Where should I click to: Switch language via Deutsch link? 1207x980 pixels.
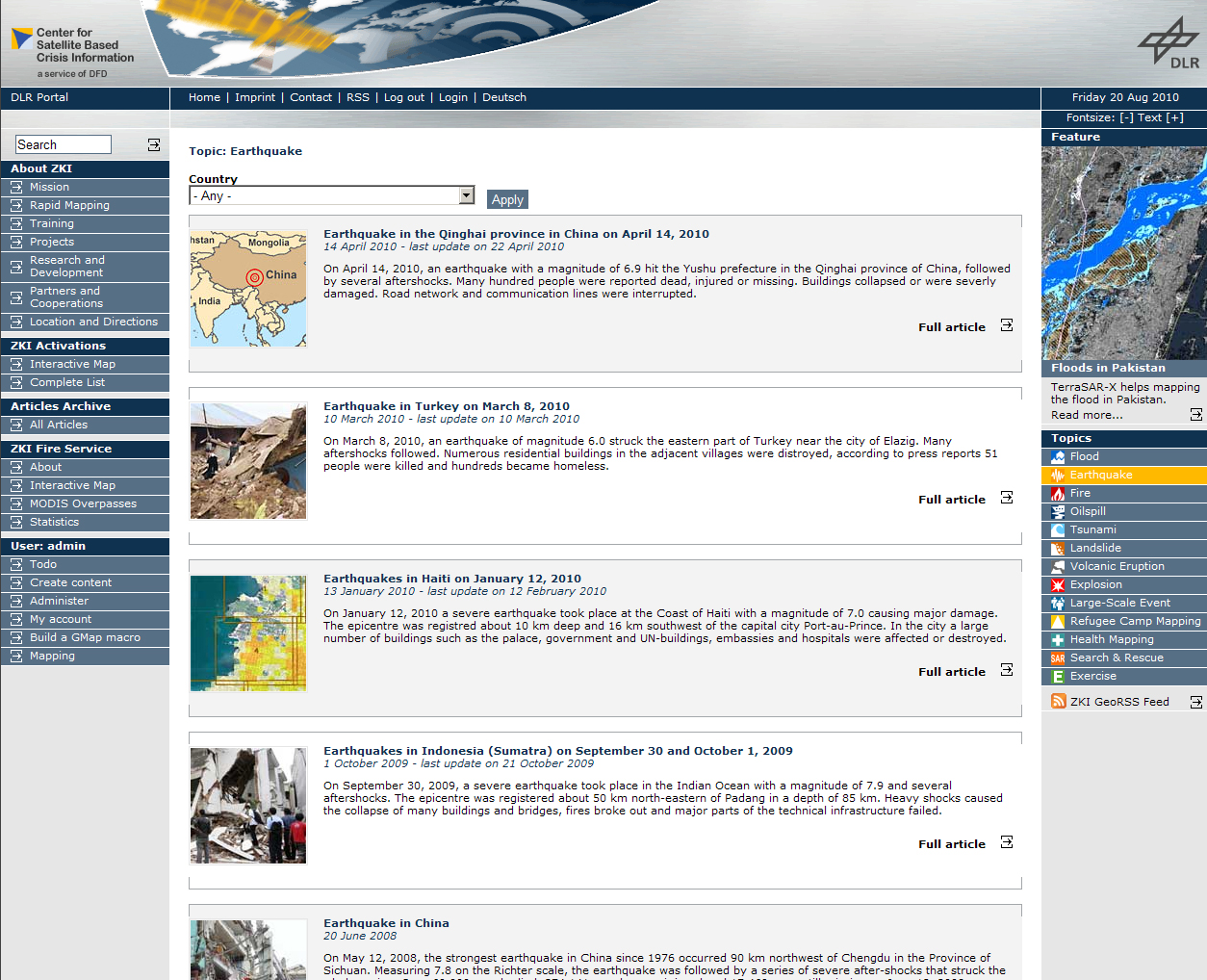503,98
